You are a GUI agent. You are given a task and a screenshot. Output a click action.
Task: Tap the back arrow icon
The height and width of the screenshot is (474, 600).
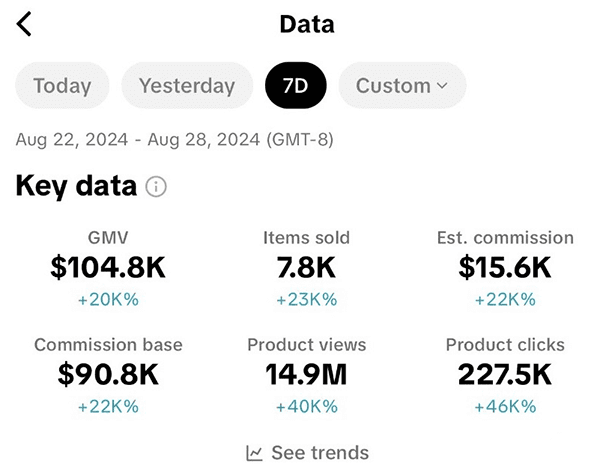[x=24, y=24]
